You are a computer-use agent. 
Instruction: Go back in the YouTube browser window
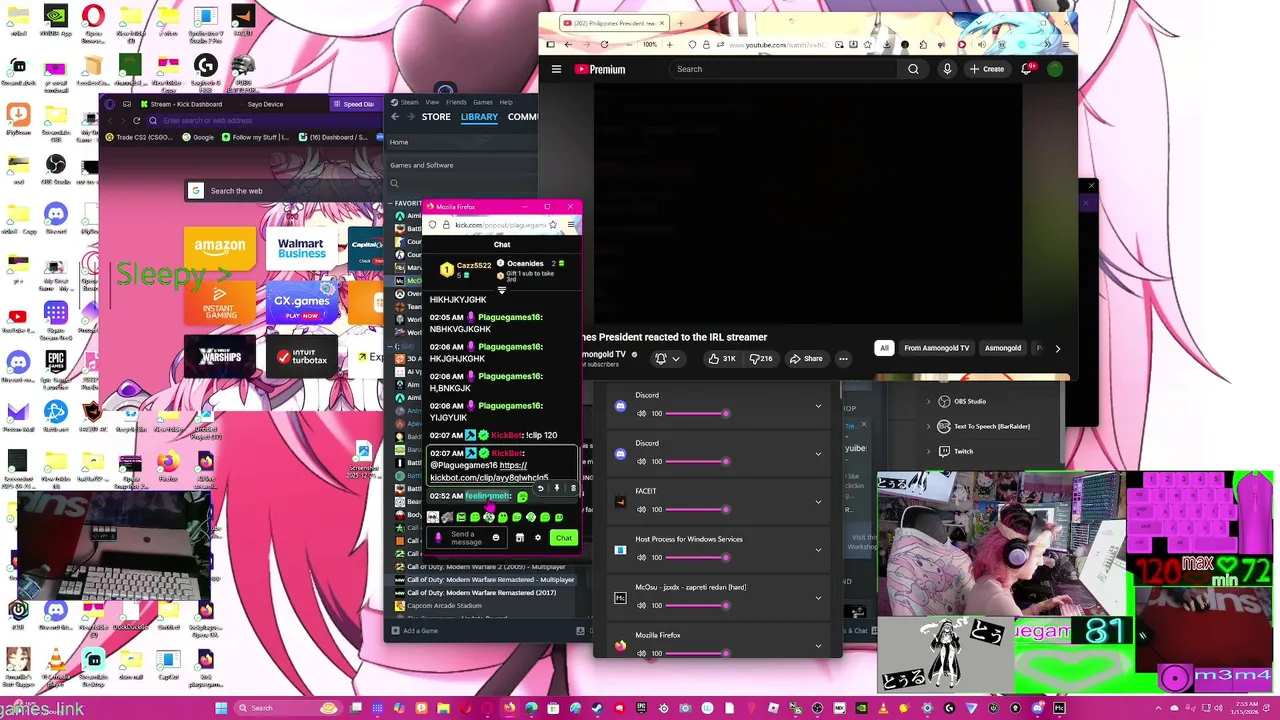[568, 44]
